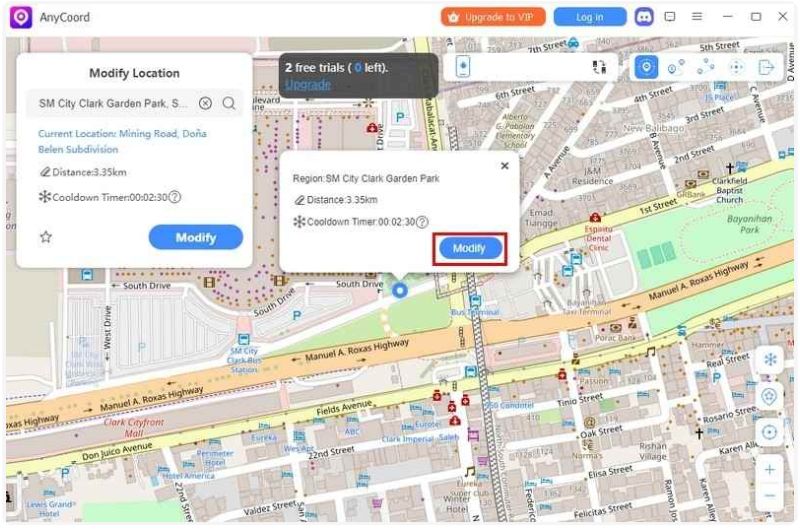The width and height of the screenshot is (800, 530).
Task: Close the SM City Clark region popup
Action: (504, 166)
